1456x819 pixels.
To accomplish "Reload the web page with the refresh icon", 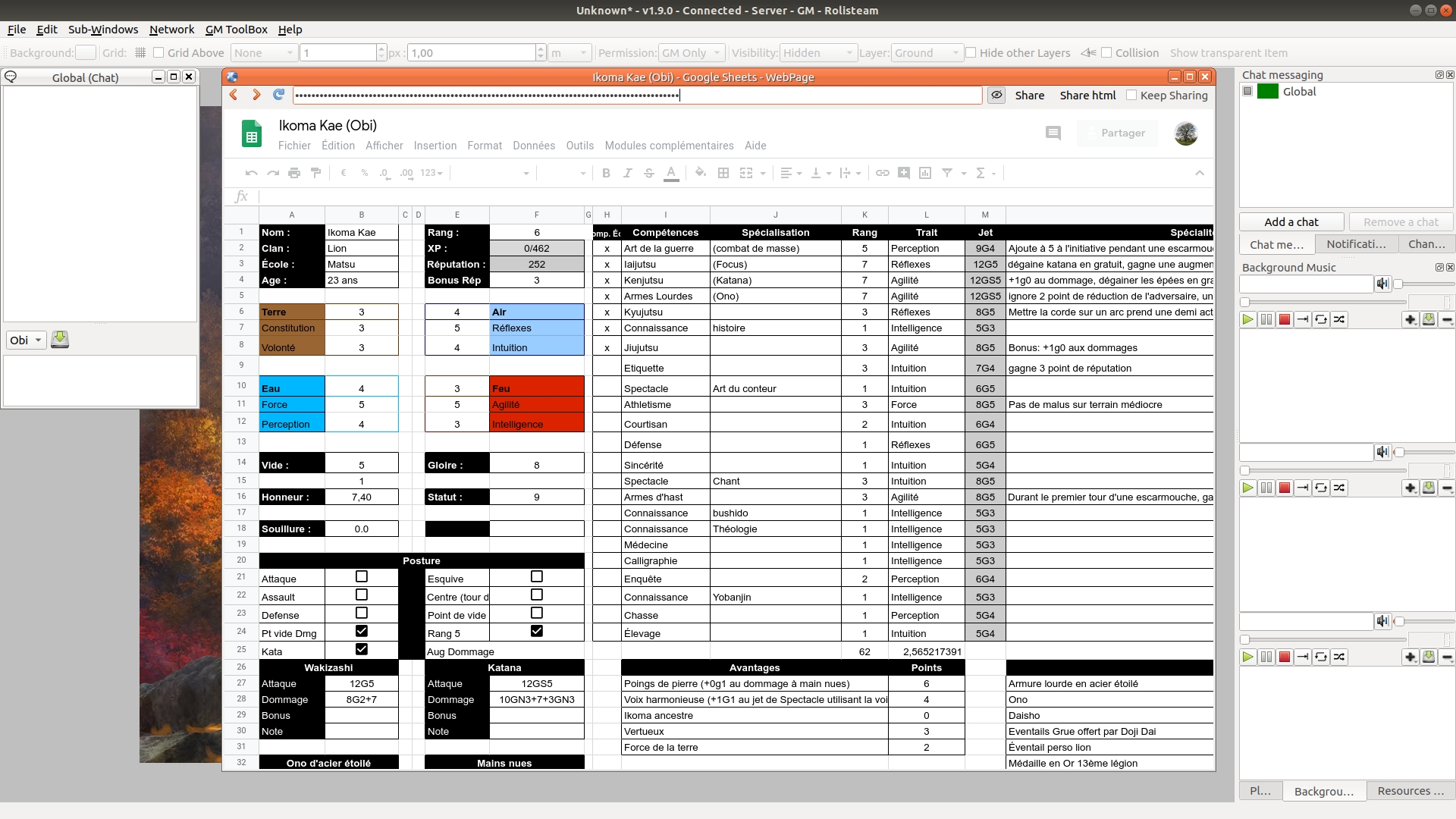I will click(278, 95).
